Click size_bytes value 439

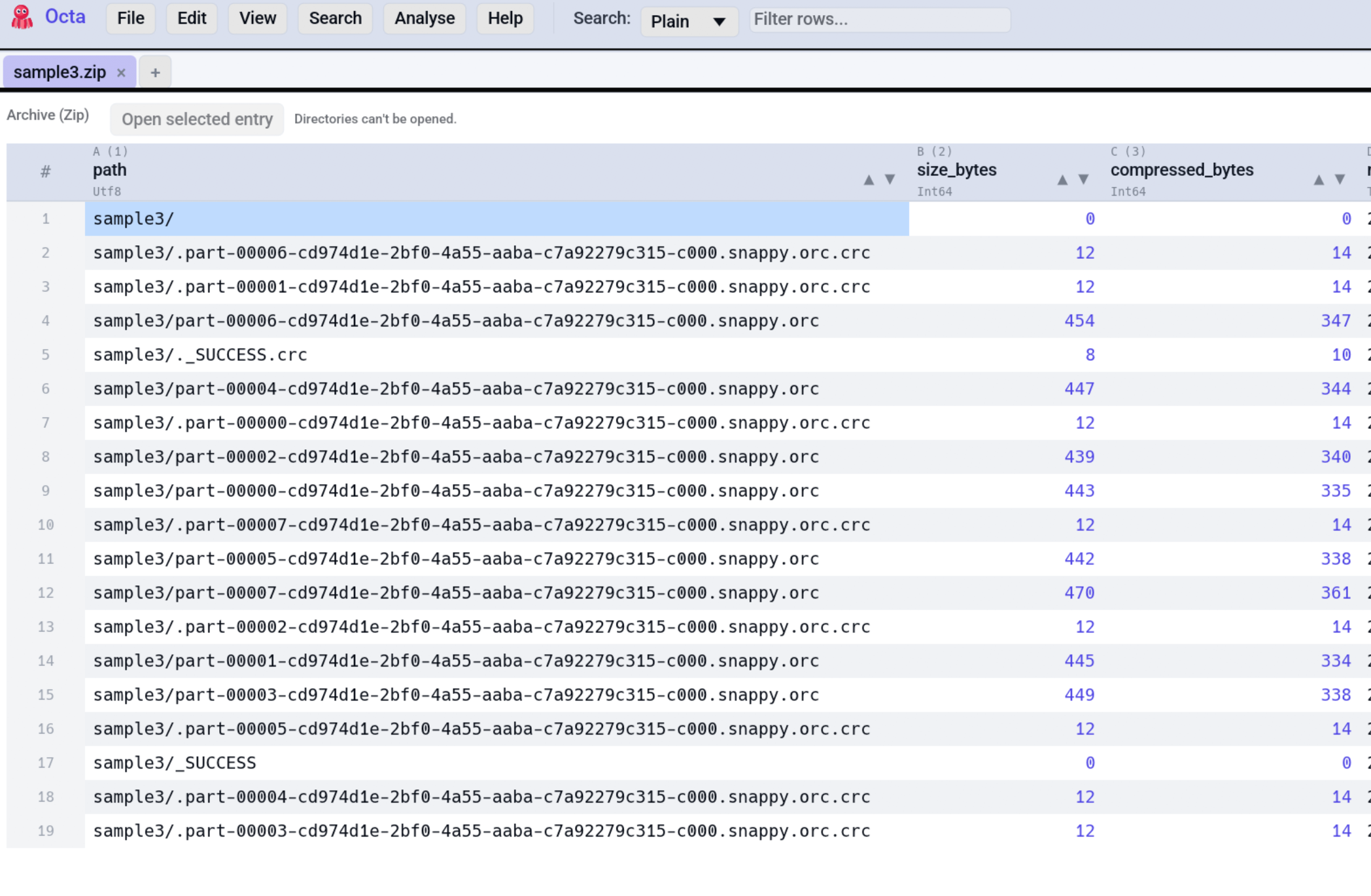click(1079, 457)
